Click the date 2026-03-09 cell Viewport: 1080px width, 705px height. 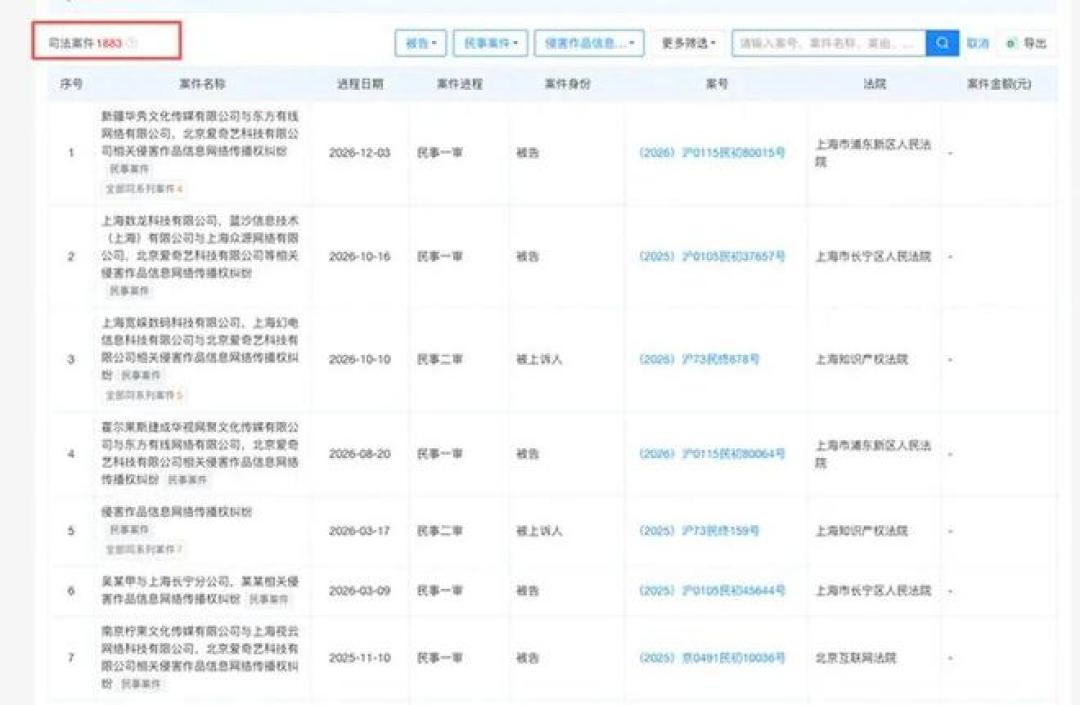[360, 590]
